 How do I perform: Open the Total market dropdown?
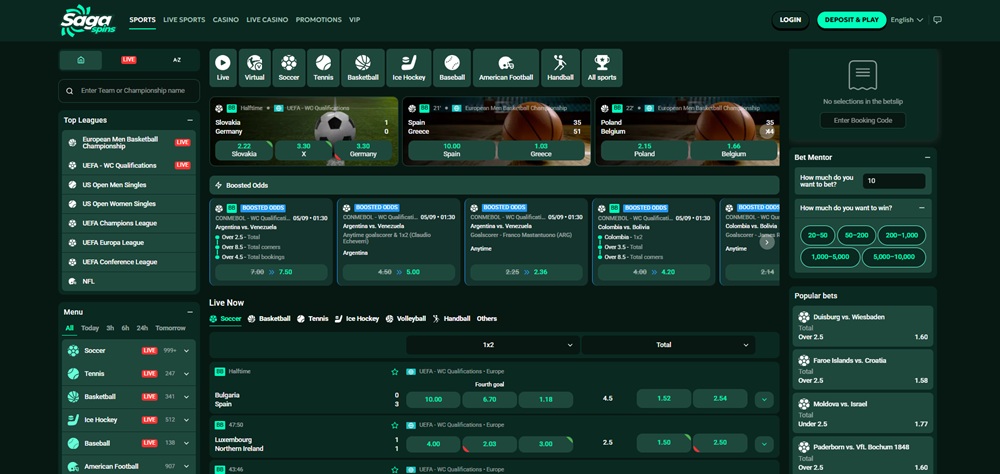pyautogui.click(x=668, y=345)
